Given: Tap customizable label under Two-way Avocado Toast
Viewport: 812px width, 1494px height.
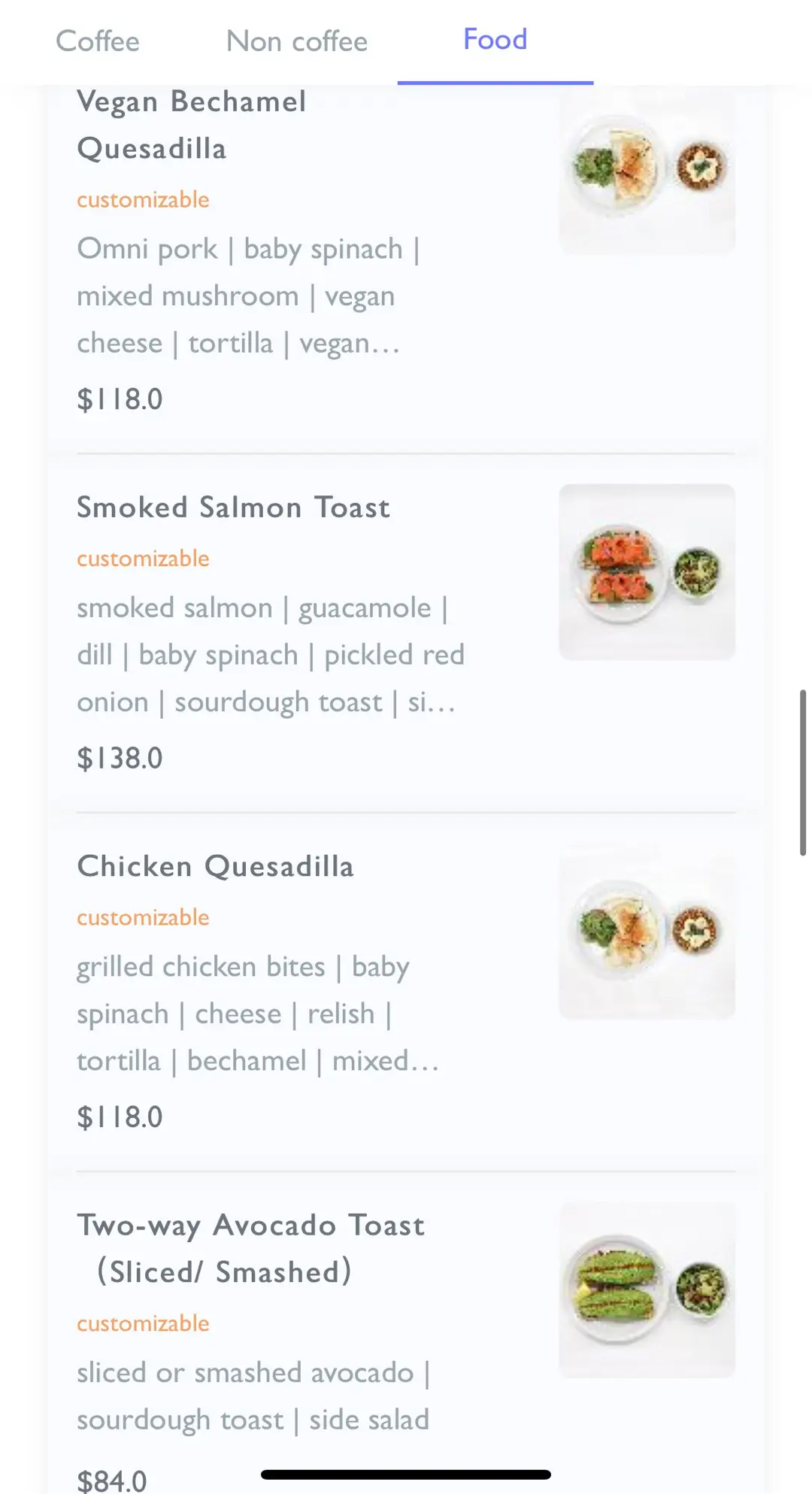Looking at the screenshot, I should pyautogui.click(x=143, y=1323).
